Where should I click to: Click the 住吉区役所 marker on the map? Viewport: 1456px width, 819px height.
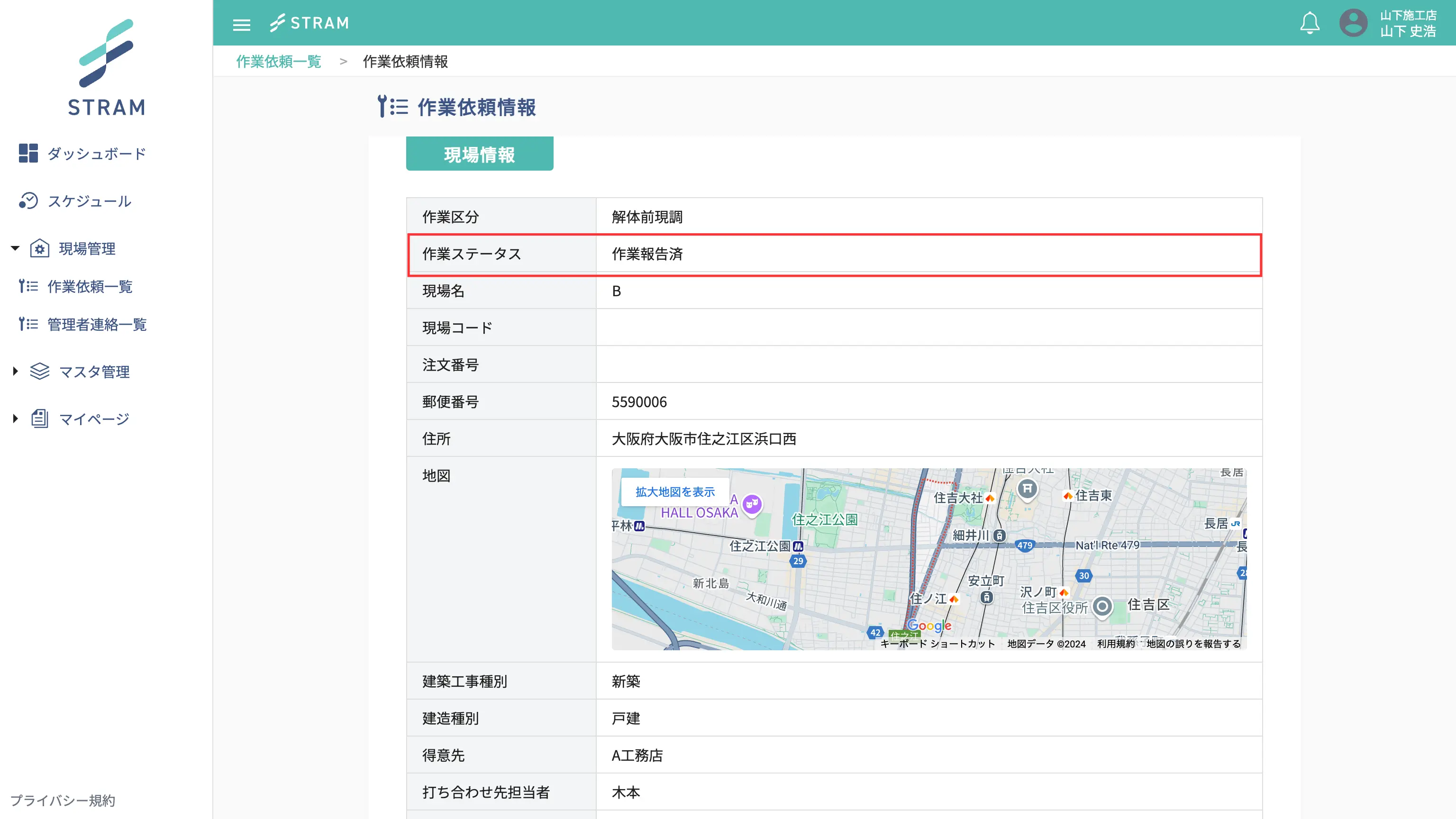[x=1102, y=607]
